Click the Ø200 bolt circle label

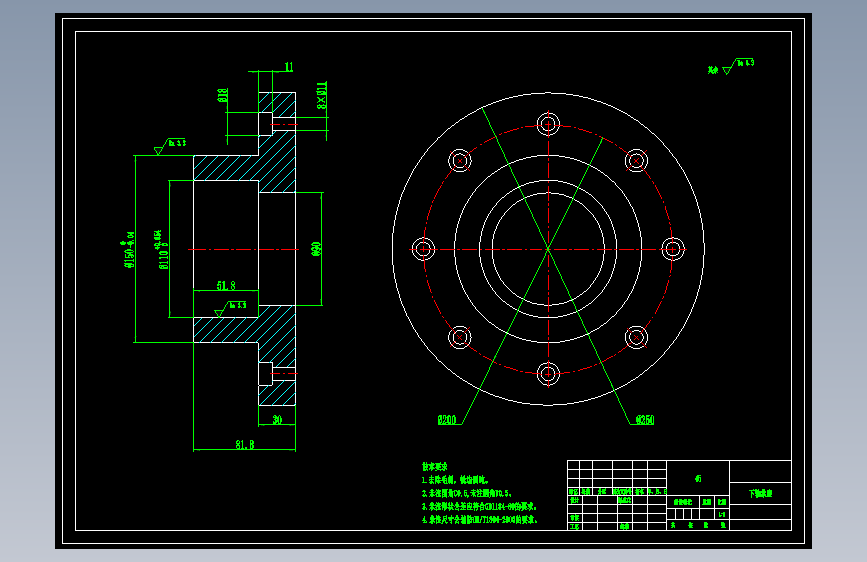click(447, 420)
